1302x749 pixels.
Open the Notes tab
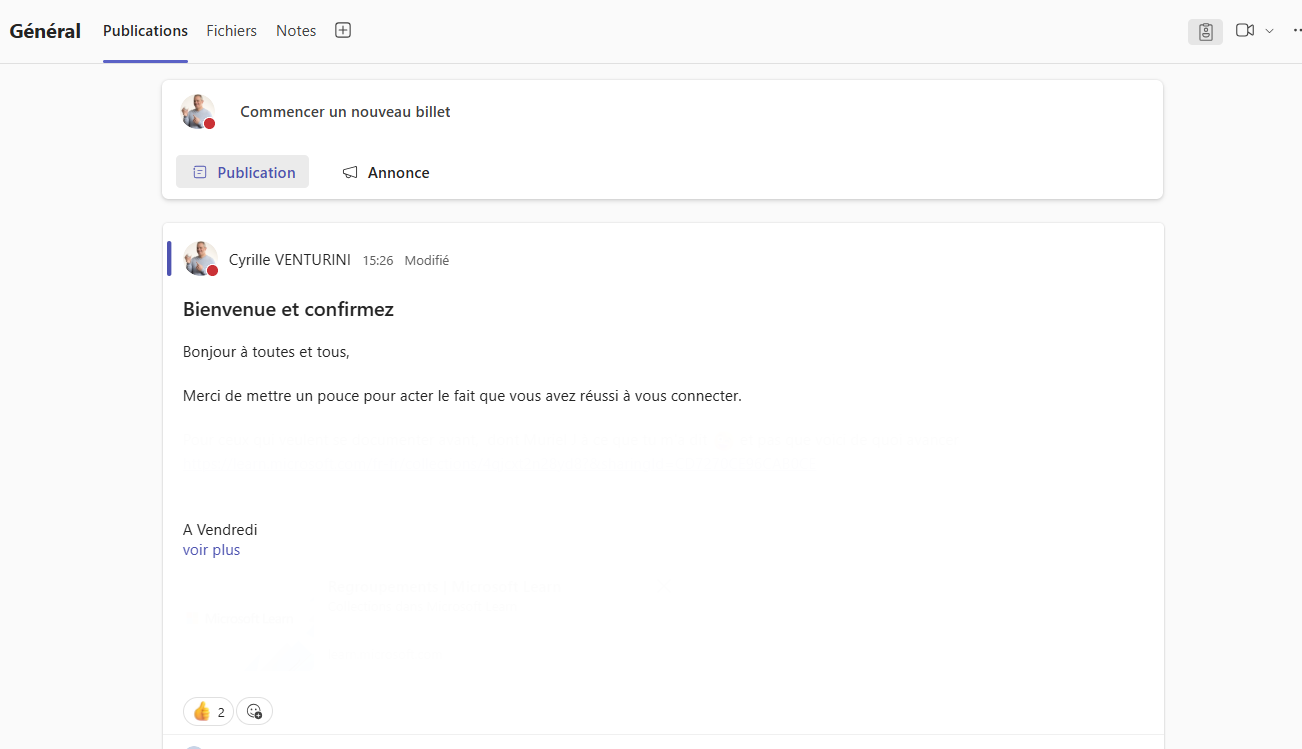296,31
